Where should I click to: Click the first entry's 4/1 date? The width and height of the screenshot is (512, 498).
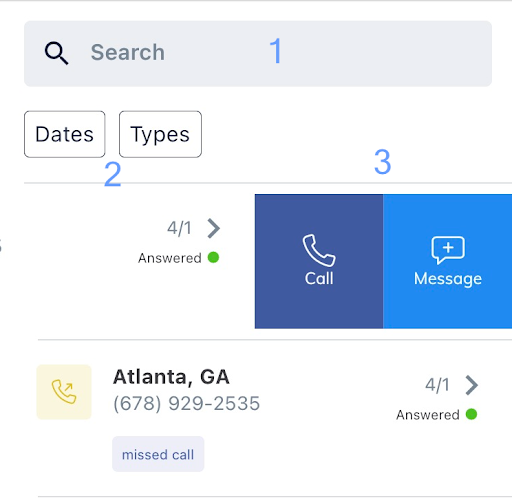[179, 228]
